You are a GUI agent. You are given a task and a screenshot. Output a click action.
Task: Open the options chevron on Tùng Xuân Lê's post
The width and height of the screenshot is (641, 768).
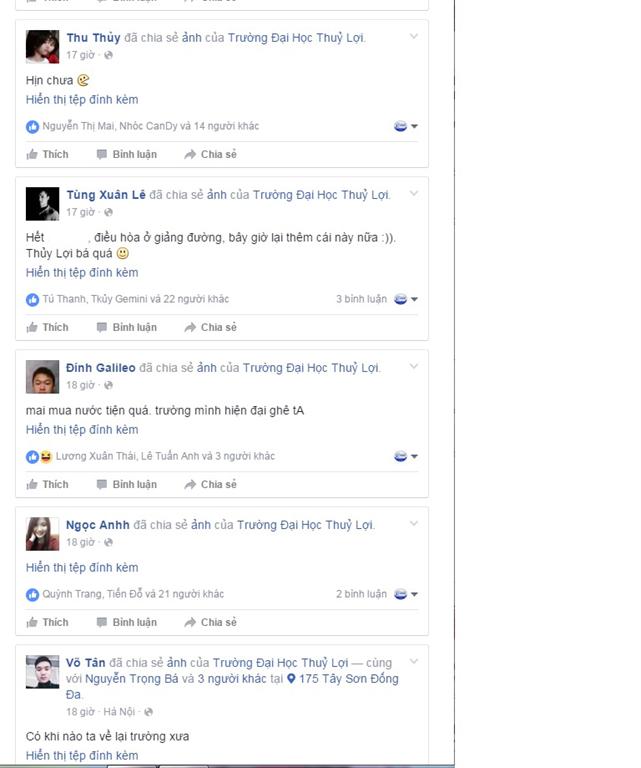click(x=414, y=193)
